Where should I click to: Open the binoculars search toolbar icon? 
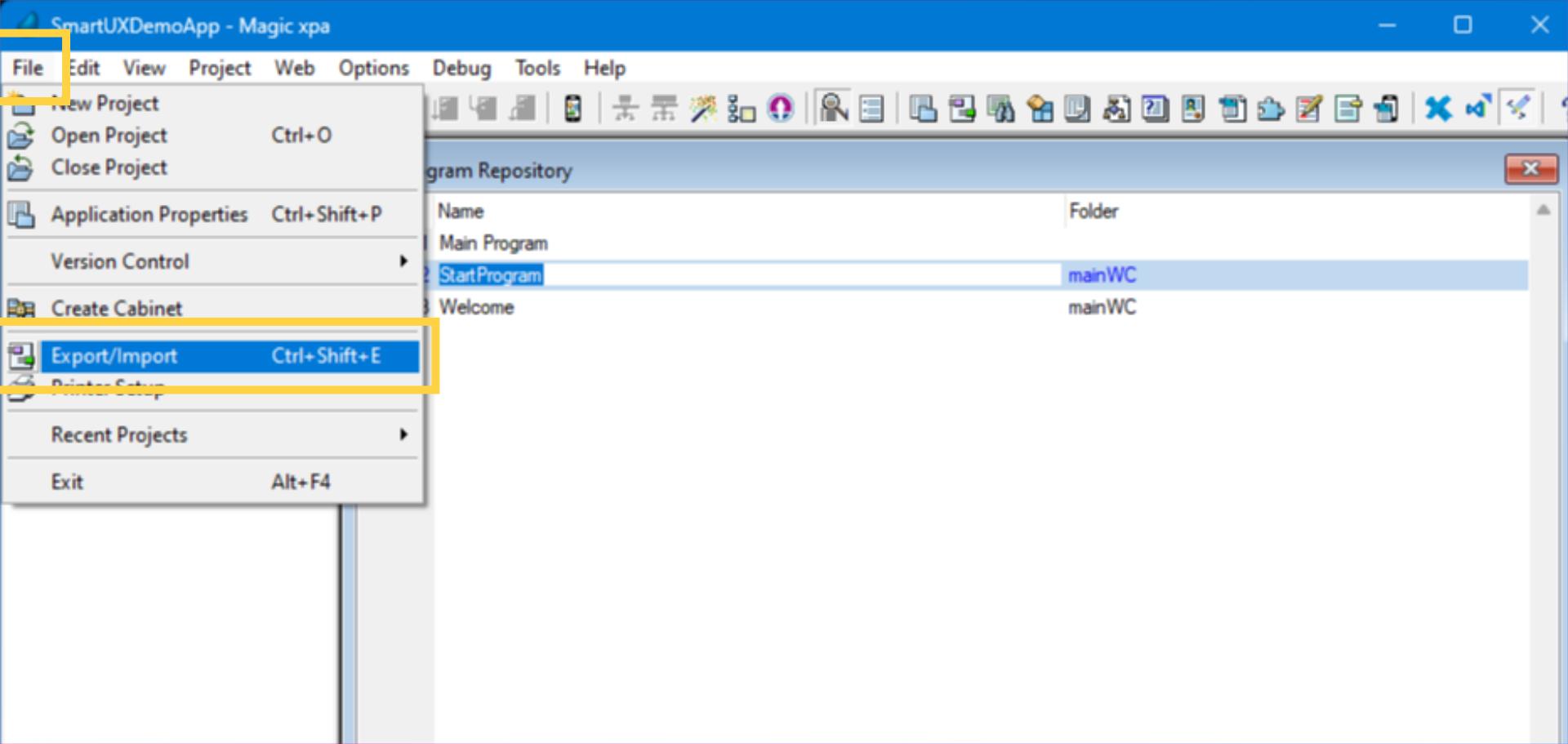[1001, 108]
